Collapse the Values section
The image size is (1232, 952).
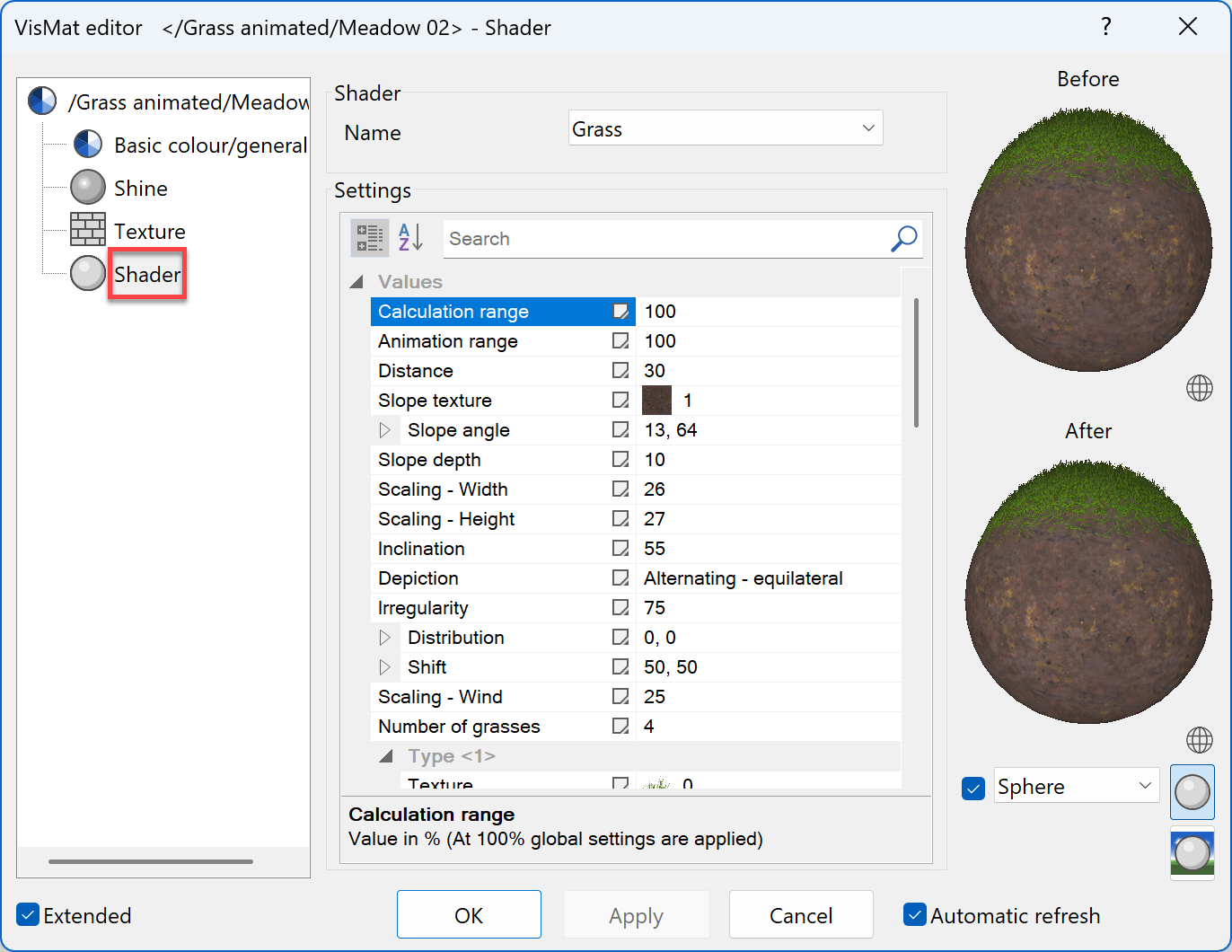[x=356, y=281]
